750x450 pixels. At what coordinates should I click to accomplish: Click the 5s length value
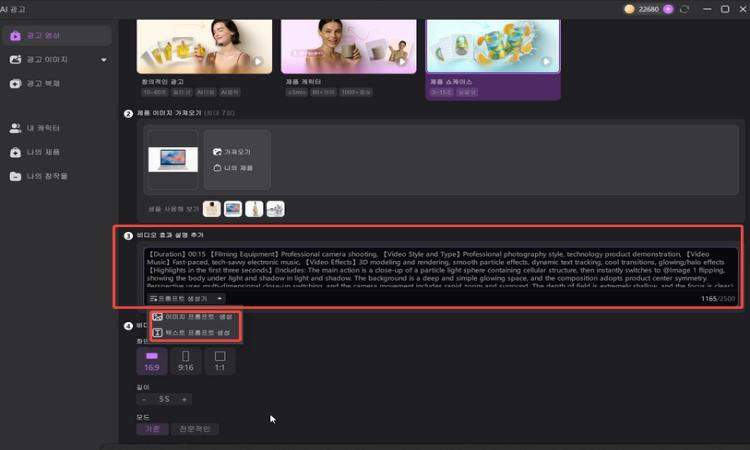point(164,399)
